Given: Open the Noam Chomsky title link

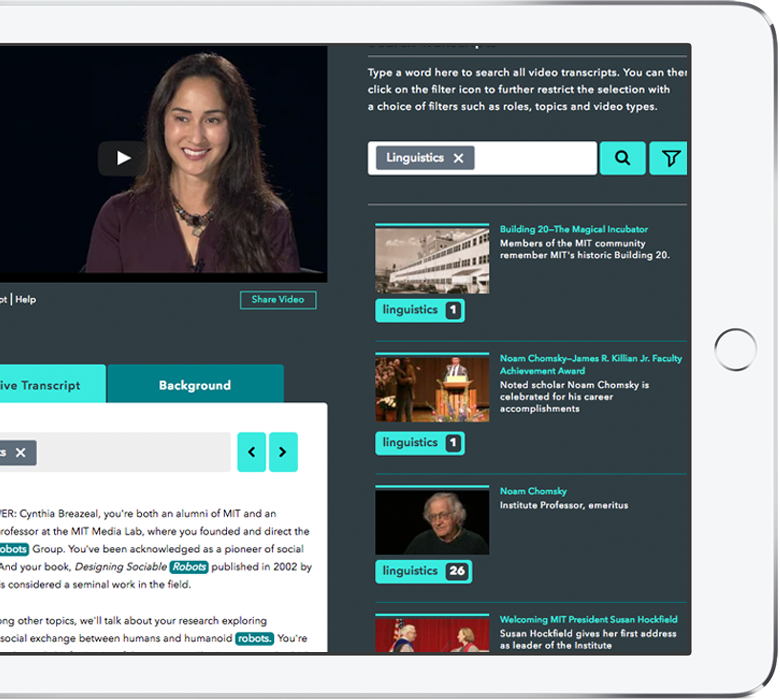Looking at the screenshot, I should 533,491.
